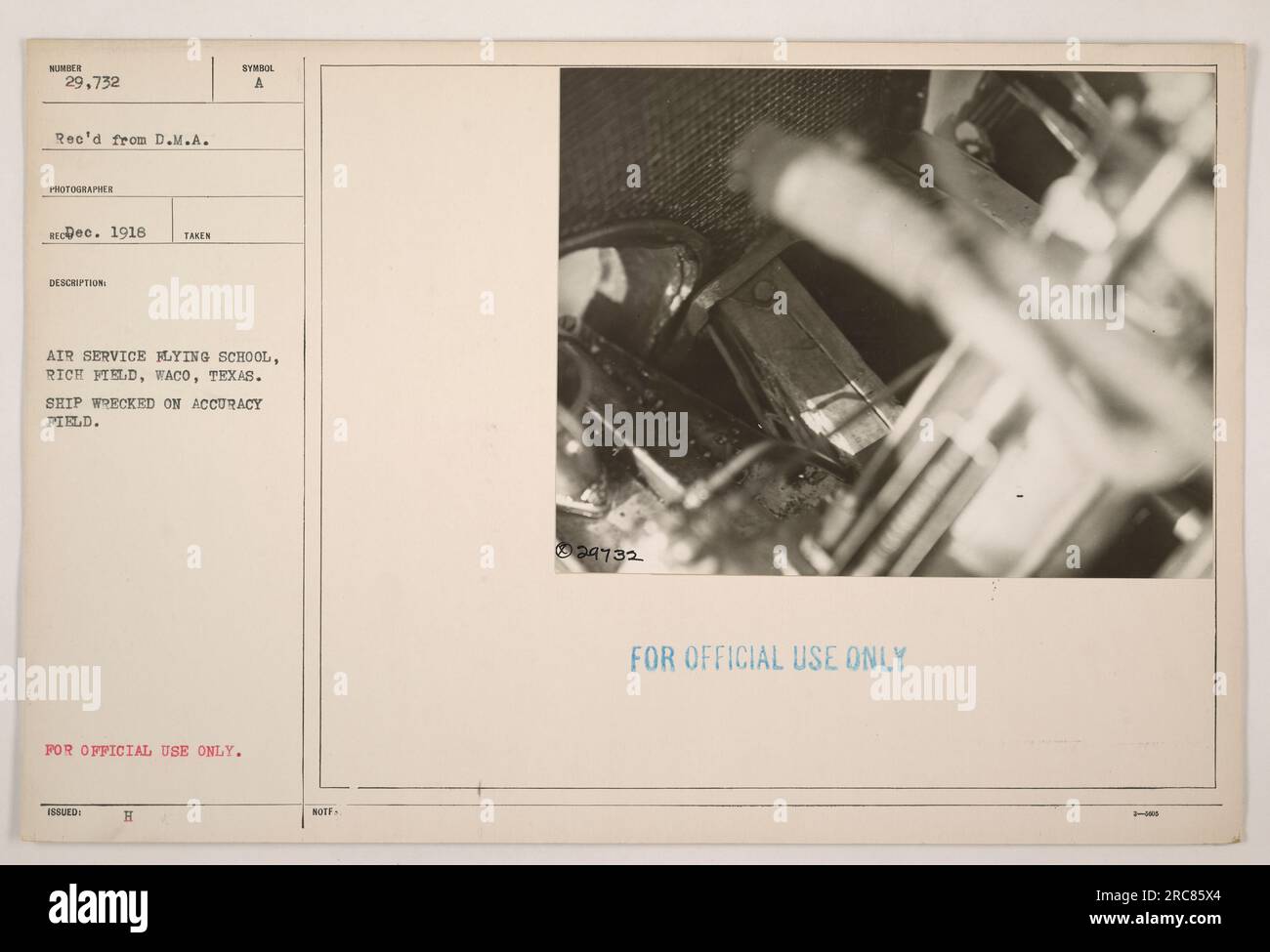Image resolution: width=1270 pixels, height=952 pixels.
Task: Click the "SHIP WRECKED ON ACCURACY" text
Action: pos(156,403)
